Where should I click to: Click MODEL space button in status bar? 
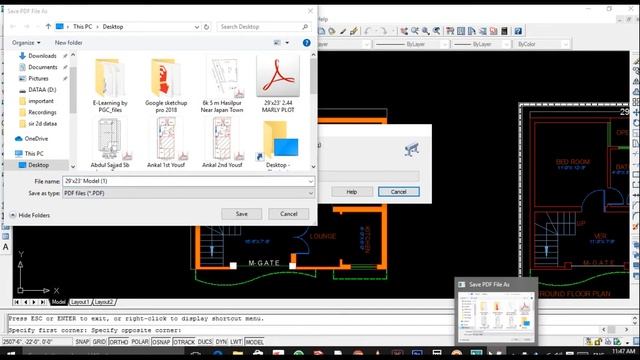tap(254, 342)
